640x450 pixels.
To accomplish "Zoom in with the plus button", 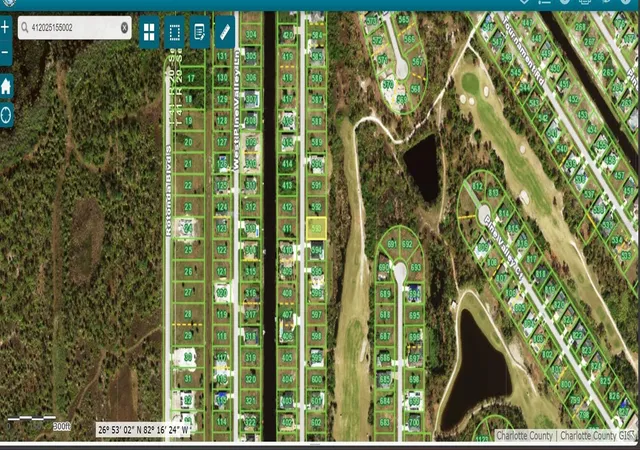I will 5,28.
